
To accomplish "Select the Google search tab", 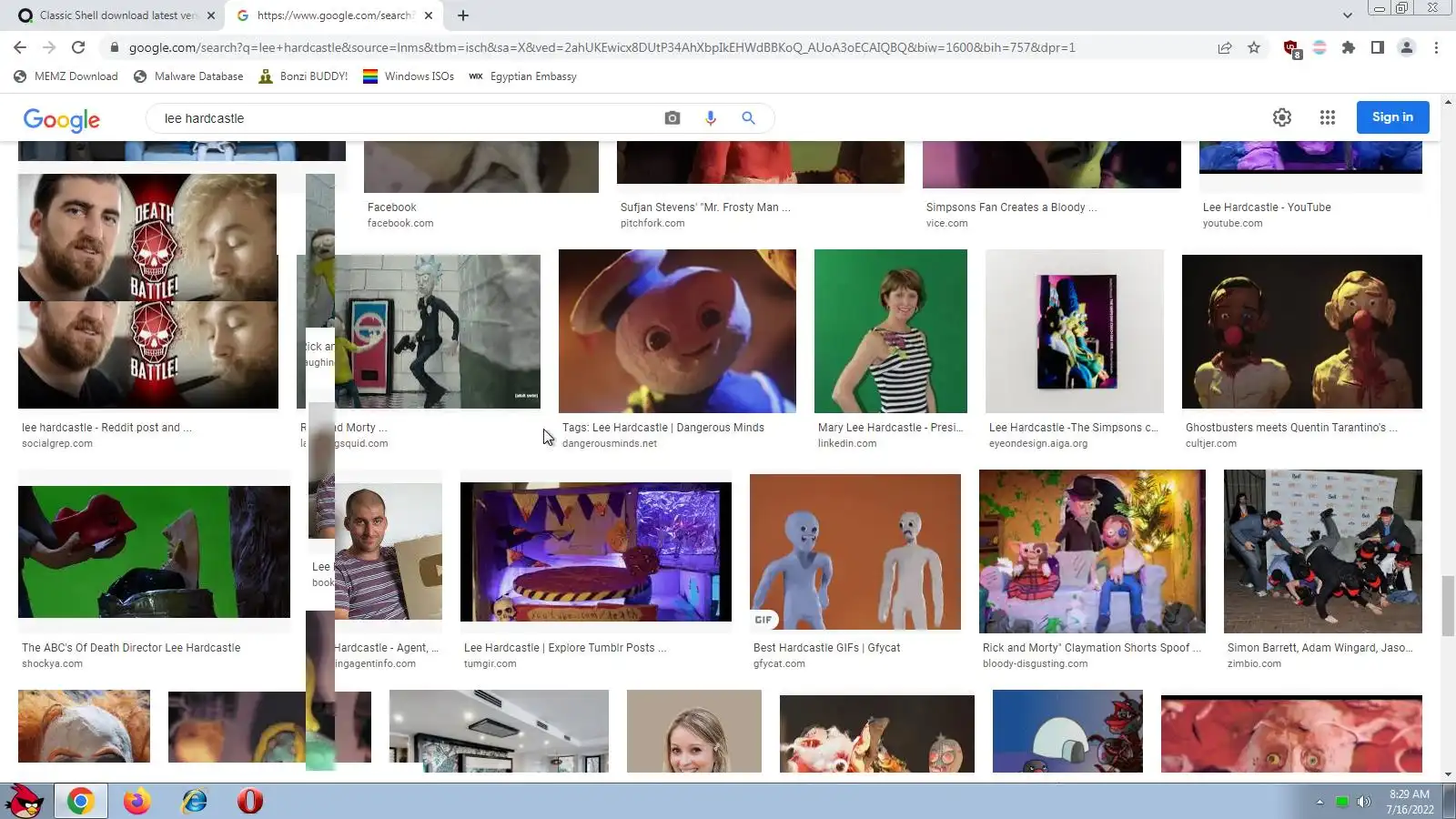I will click(335, 15).
